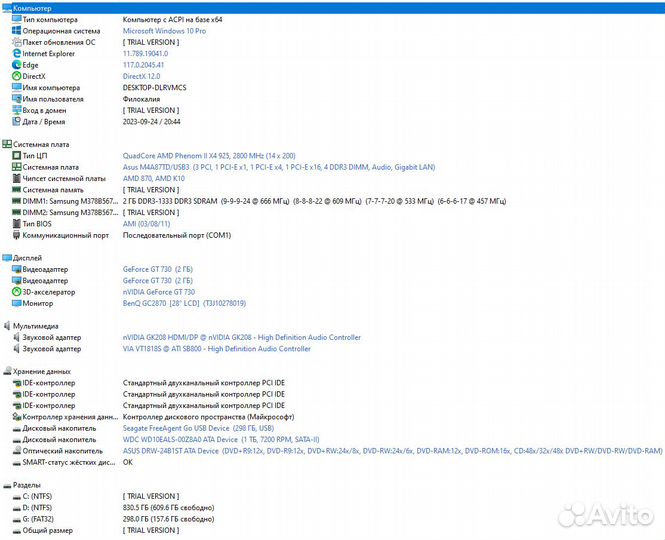Screen dimensions: 665x540
Task: Click the Internet Explorer icon
Action: coord(16,53)
